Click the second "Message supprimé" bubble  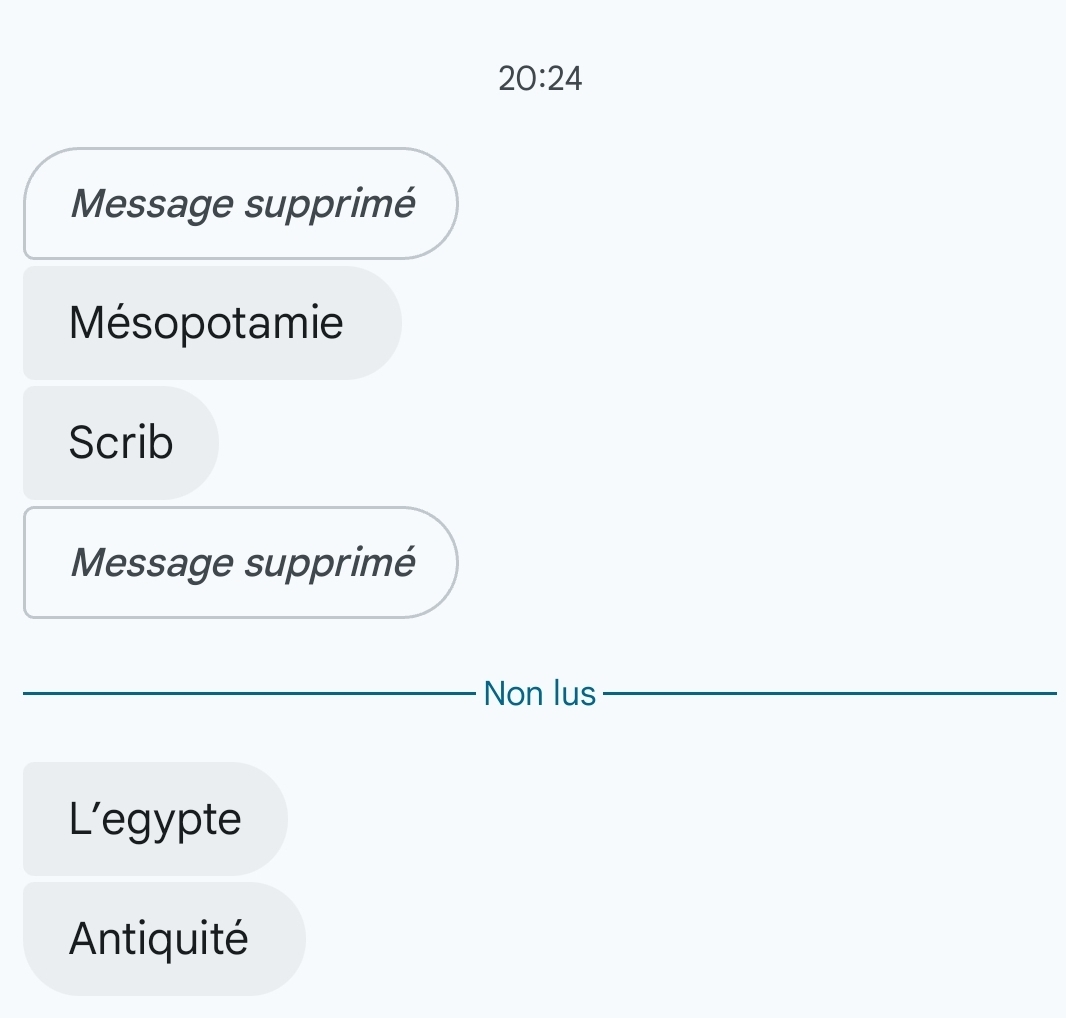240,563
